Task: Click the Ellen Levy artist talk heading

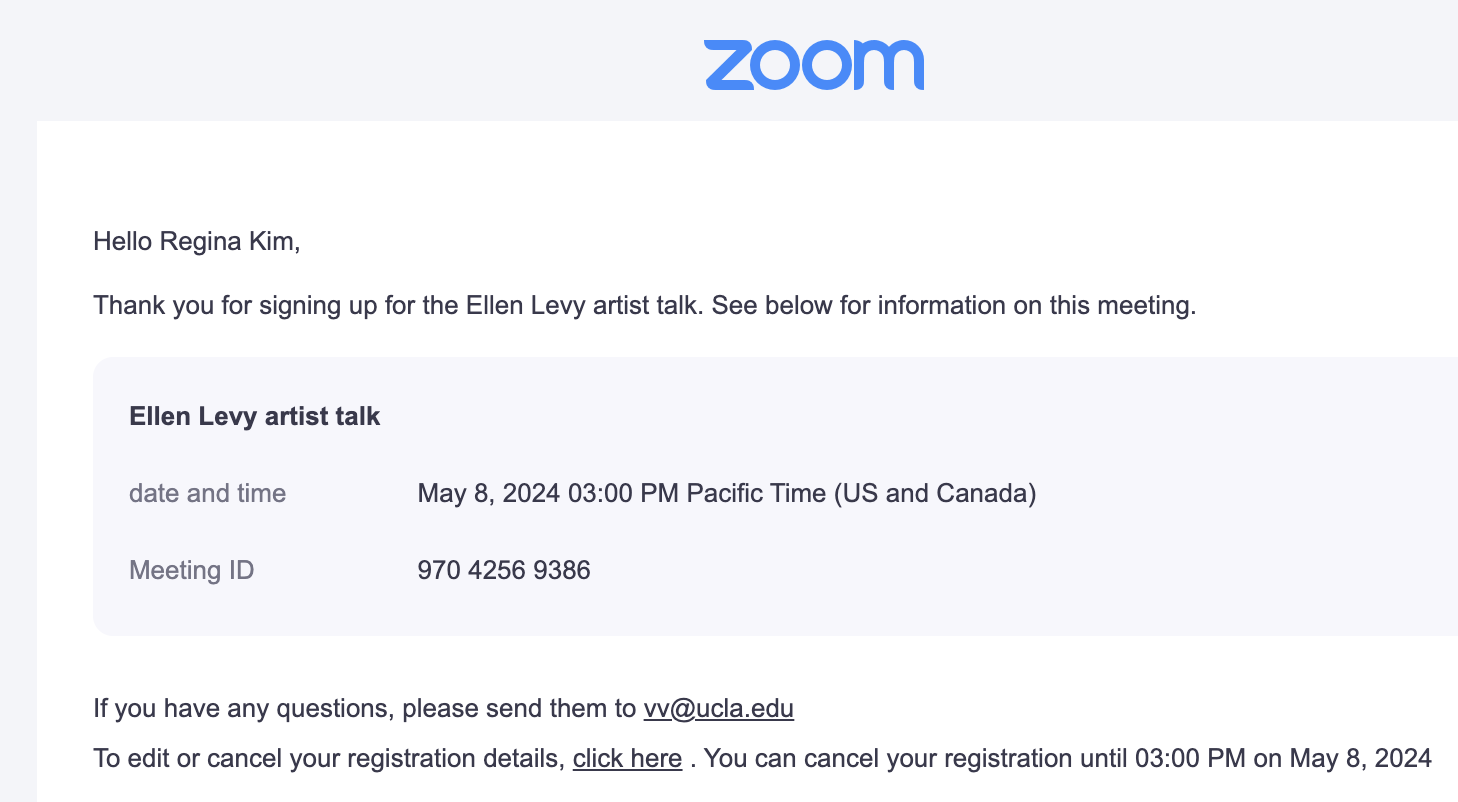Action: pos(254,416)
